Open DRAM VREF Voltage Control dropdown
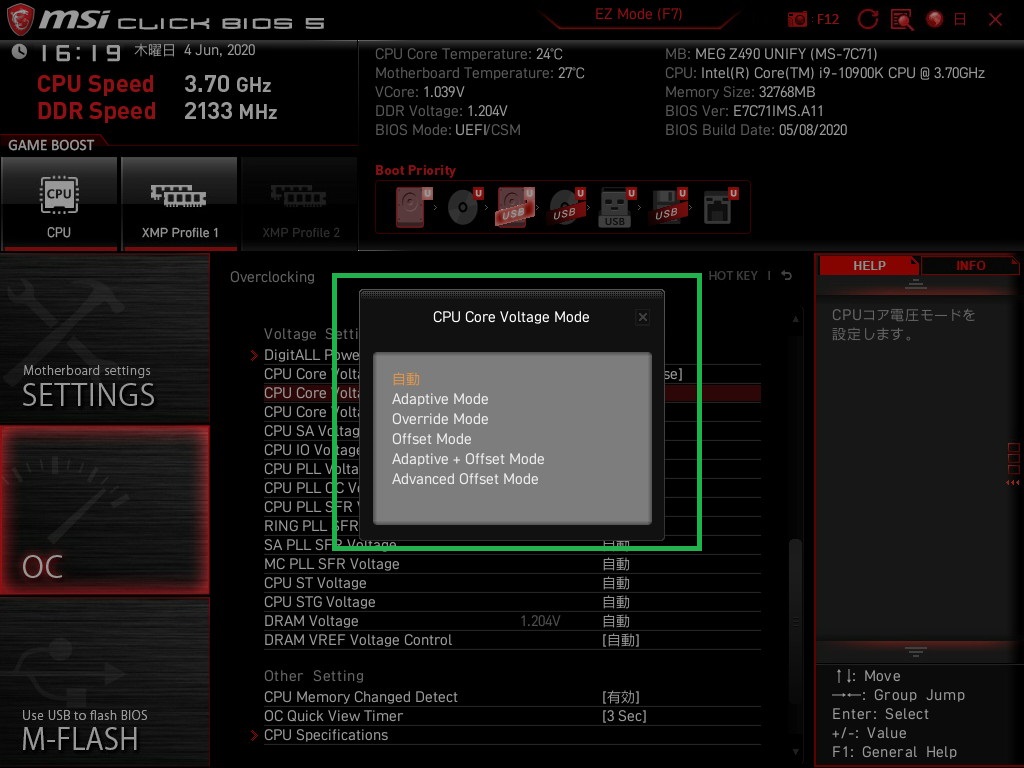 click(620, 640)
